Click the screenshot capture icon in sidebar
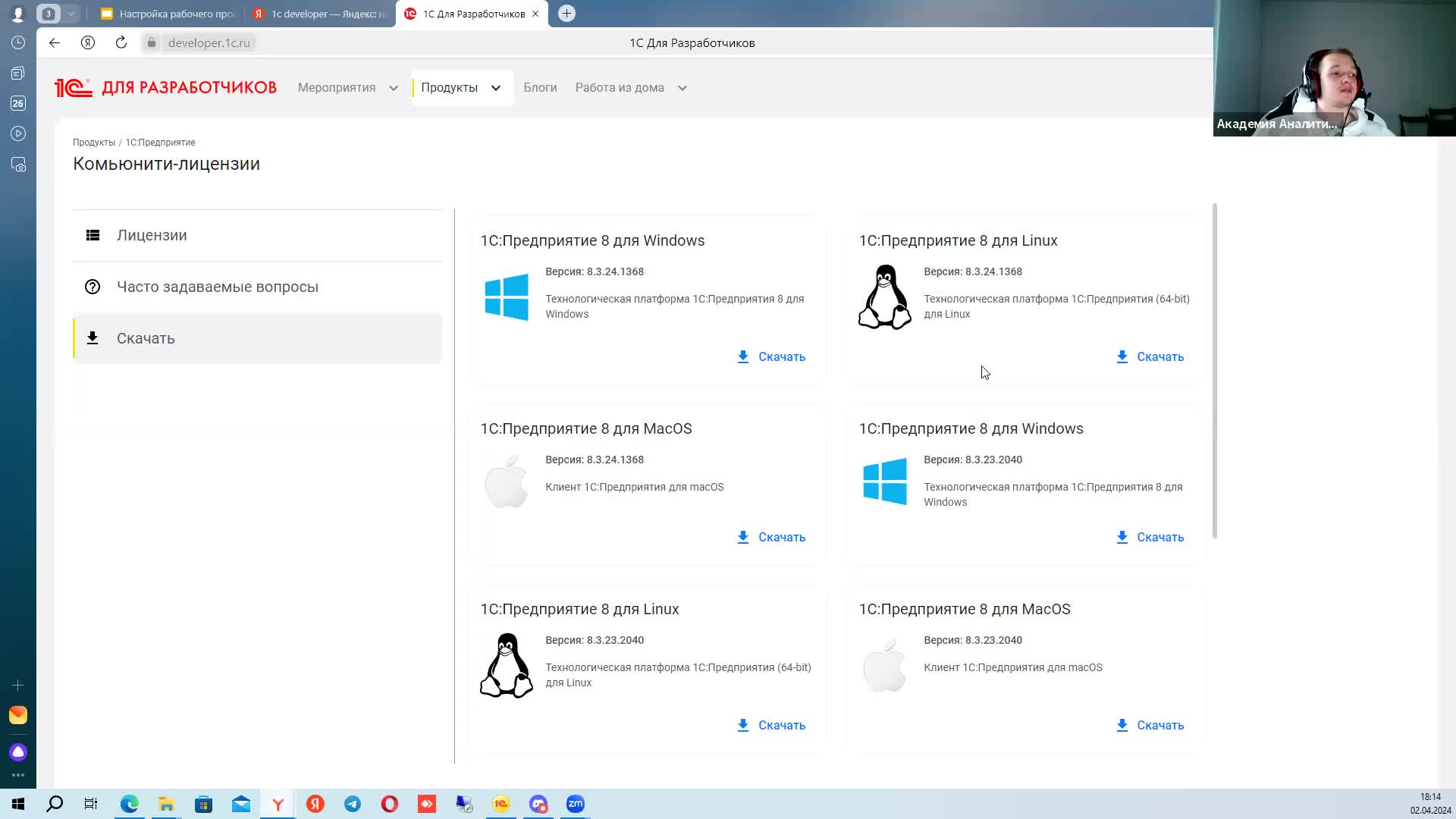Screen dimensions: 1456x819 [x=18, y=164]
